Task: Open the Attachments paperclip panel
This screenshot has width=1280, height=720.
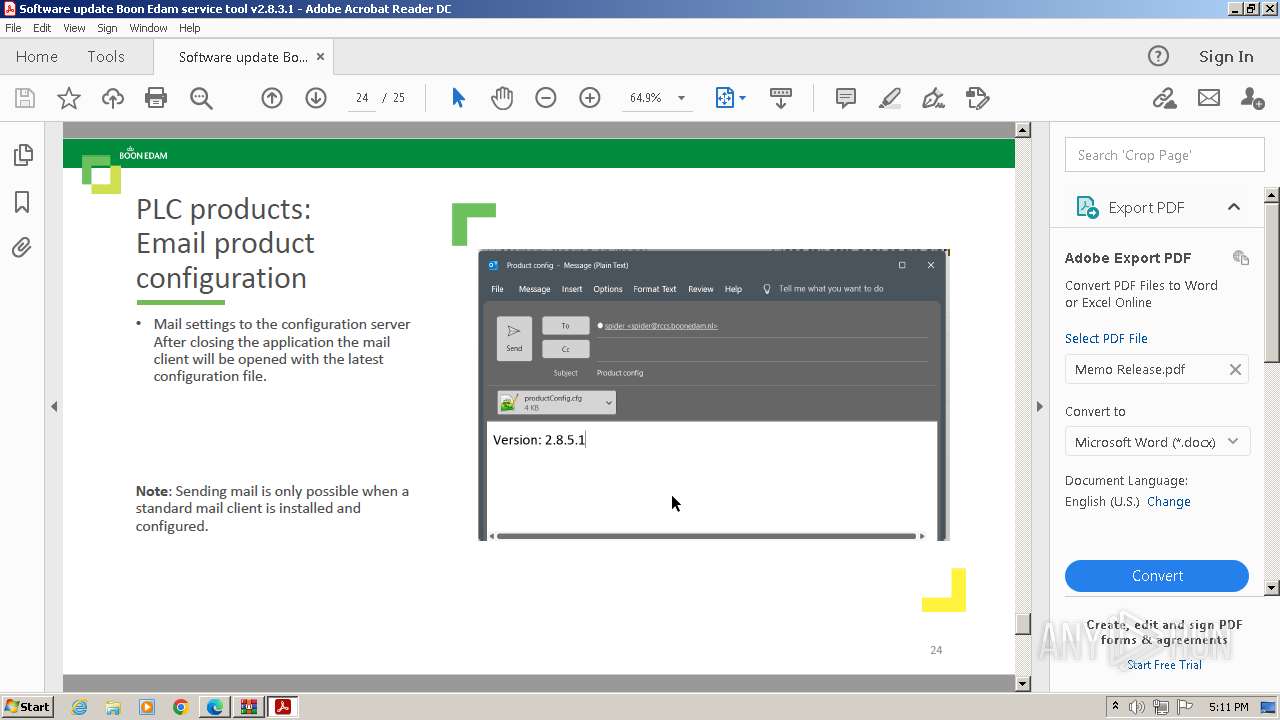Action: 22,247
